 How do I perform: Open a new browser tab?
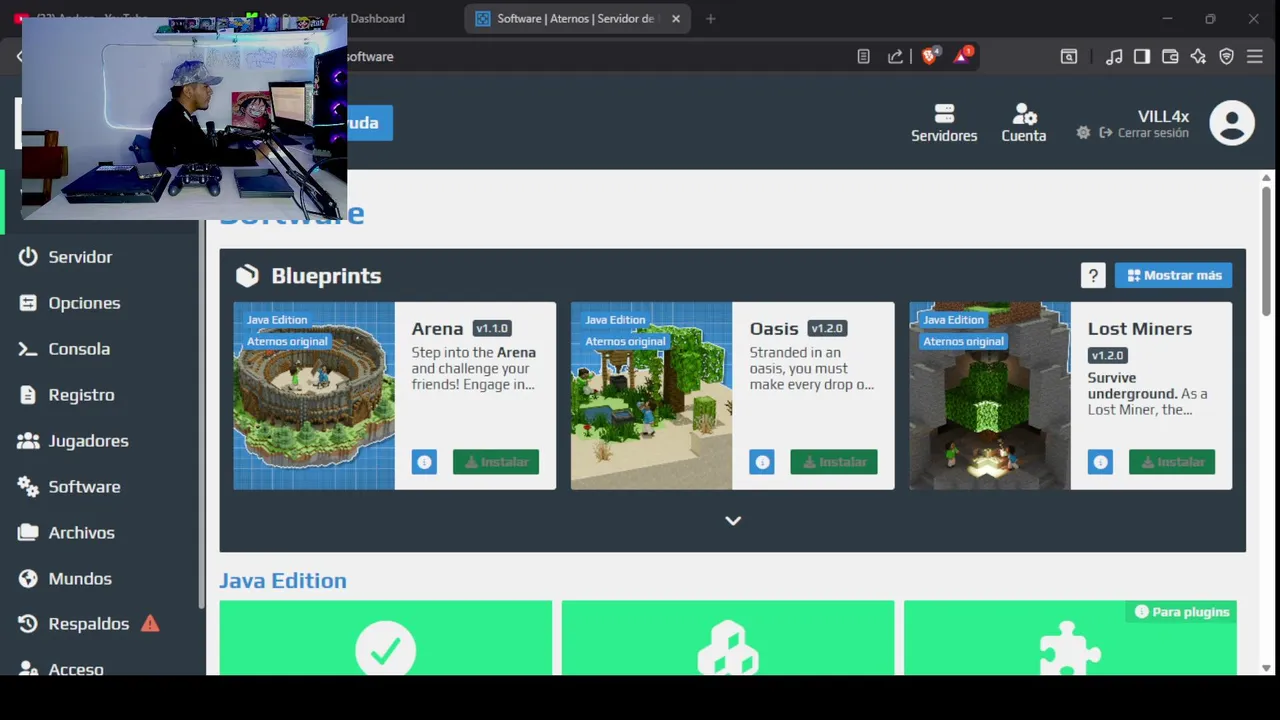pos(710,18)
